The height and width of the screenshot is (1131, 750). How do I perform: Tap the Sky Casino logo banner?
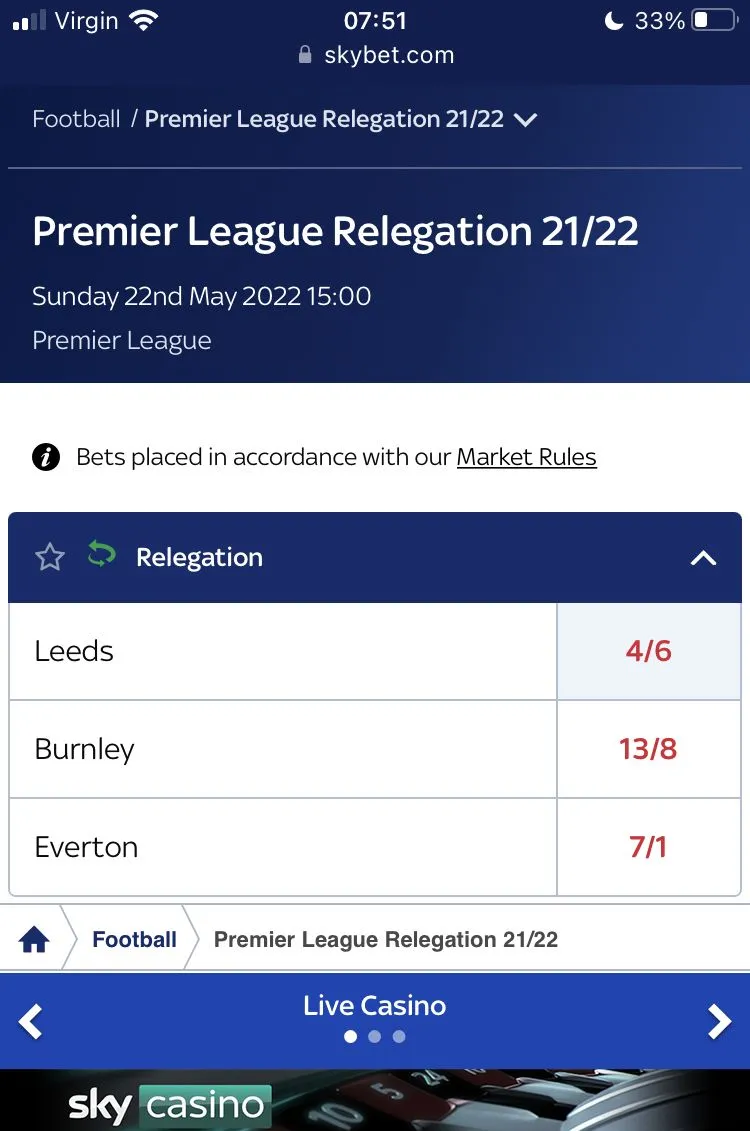[x=170, y=1104]
